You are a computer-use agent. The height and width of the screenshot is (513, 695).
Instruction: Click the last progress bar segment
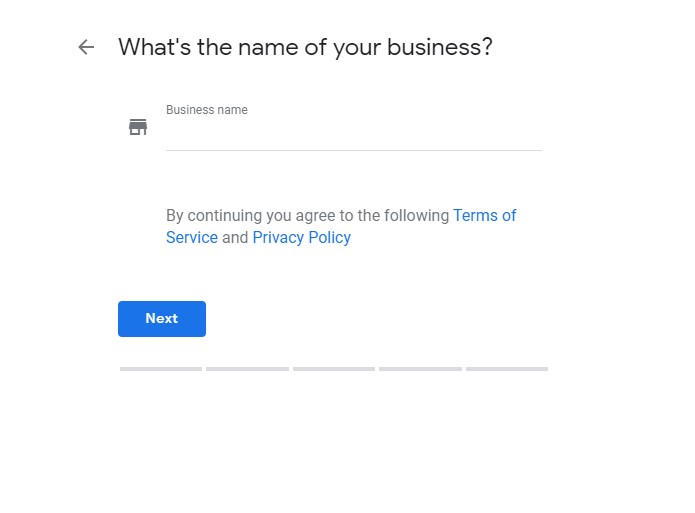pos(507,369)
